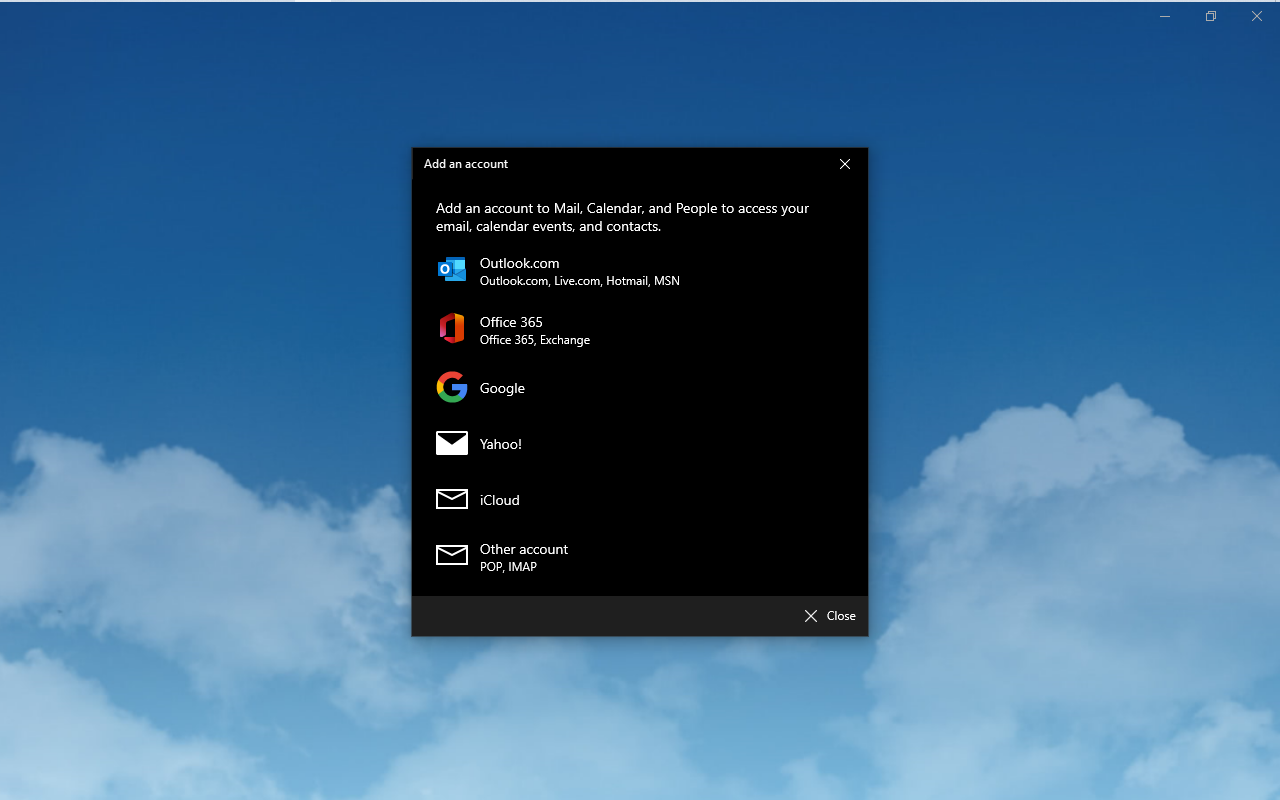1280x800 pixels.
Task: Click the Outlook.com envelope icon
Action: click(452, 269)
